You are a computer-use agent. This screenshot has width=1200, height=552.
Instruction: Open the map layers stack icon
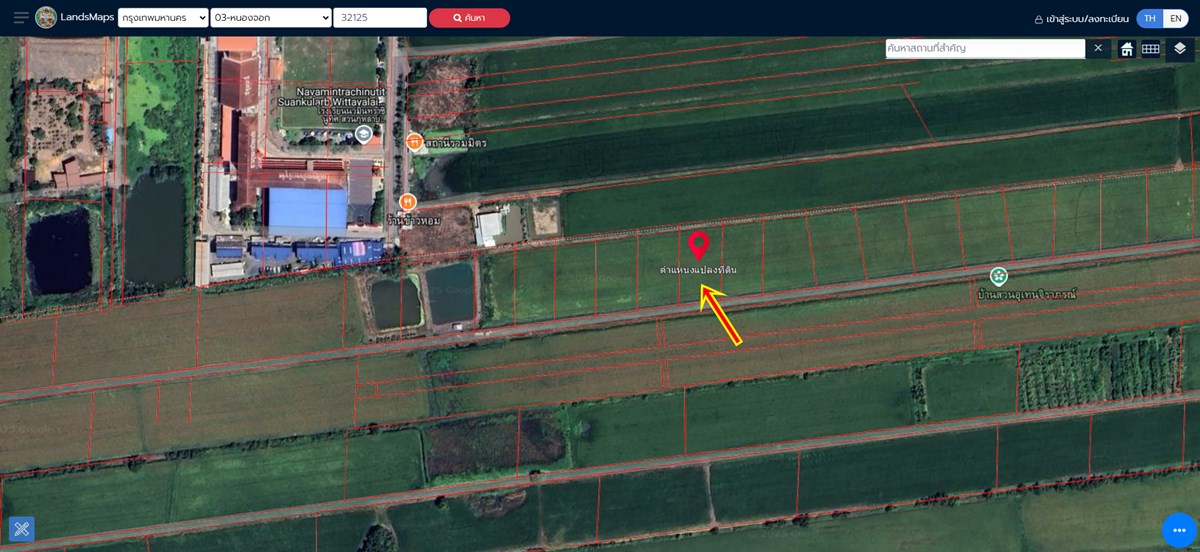point(1180,49)
